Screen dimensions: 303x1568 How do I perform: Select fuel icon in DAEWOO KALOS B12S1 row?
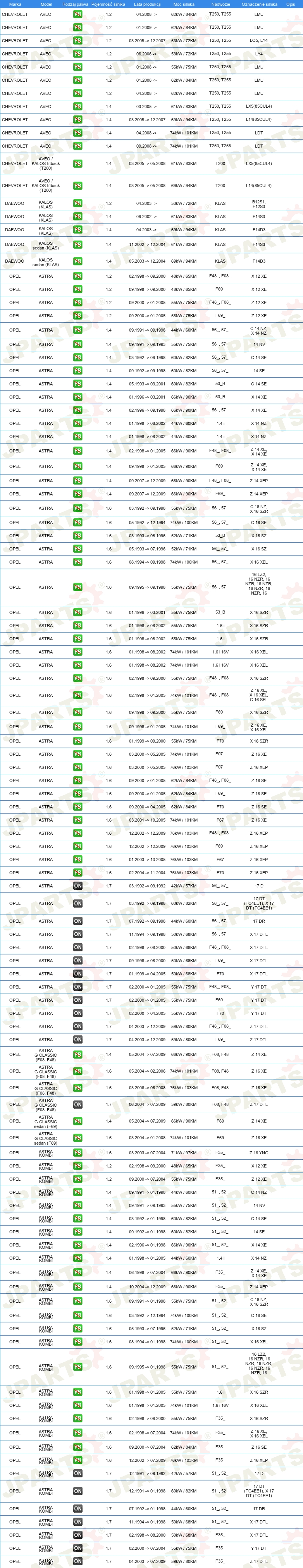77,203
